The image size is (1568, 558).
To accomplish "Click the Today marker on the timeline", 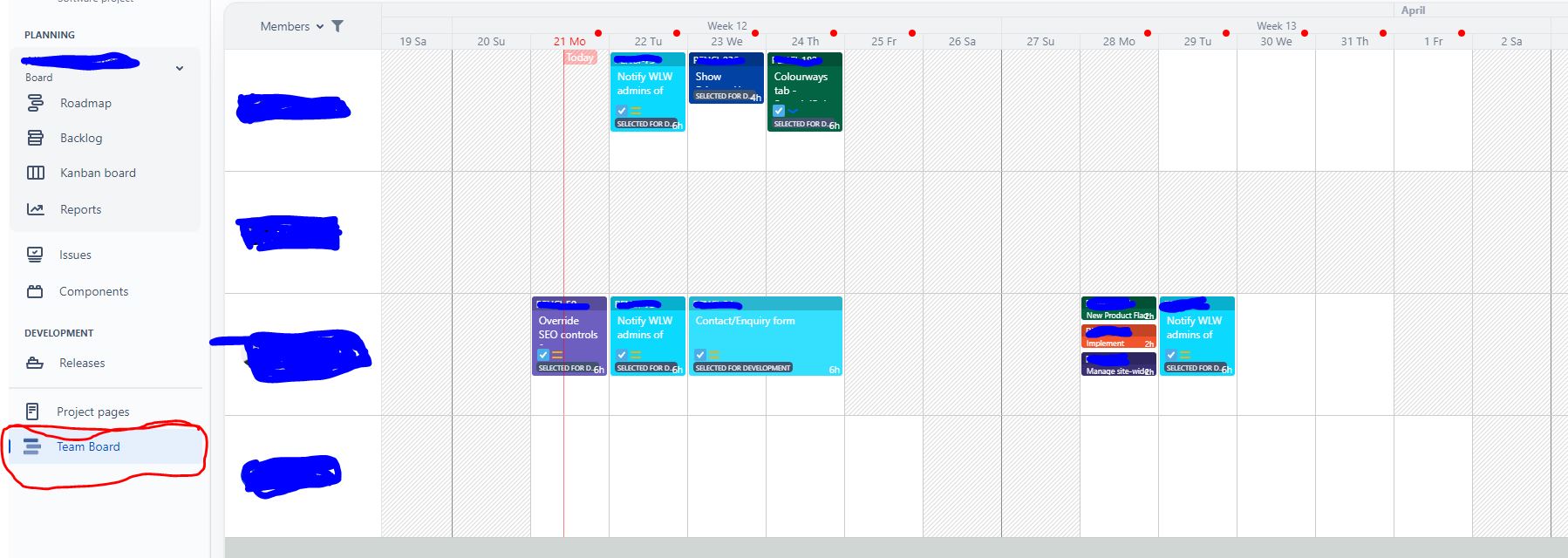I will [x=580, y=58].
